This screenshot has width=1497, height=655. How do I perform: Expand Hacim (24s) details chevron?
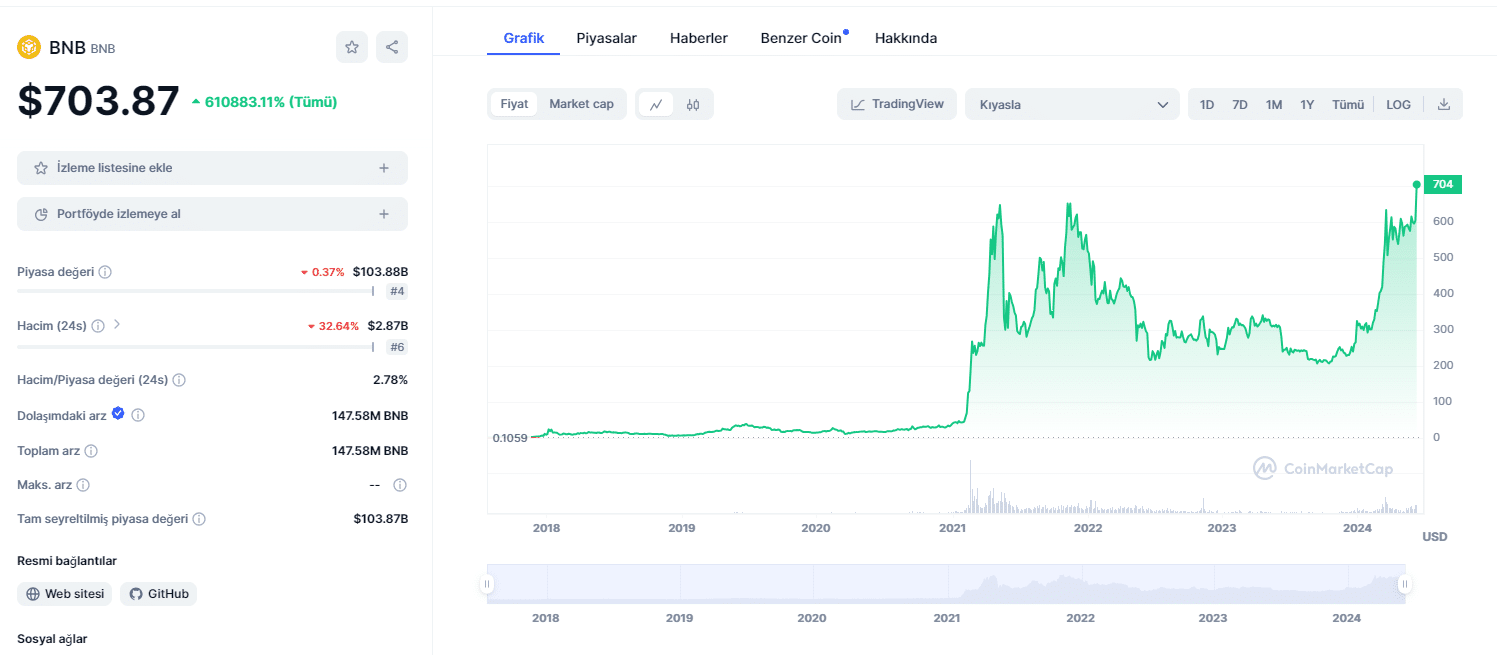pos(116,324)
